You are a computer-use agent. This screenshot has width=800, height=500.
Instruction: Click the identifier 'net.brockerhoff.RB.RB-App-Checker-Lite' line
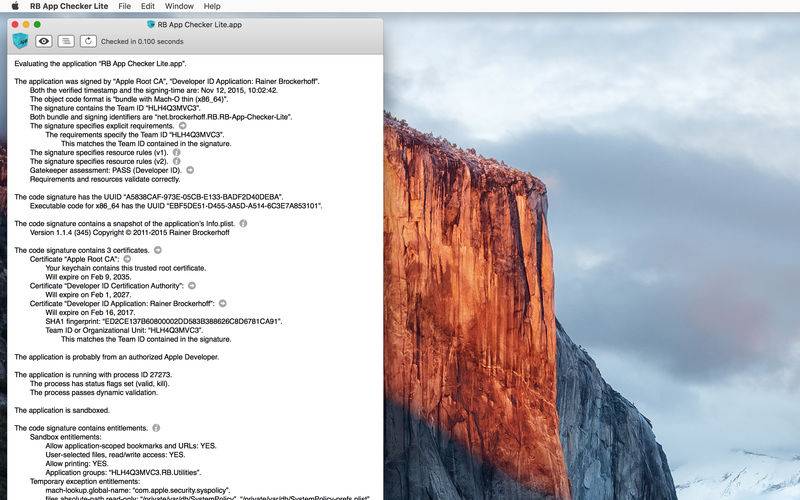(x=161, y=117)
